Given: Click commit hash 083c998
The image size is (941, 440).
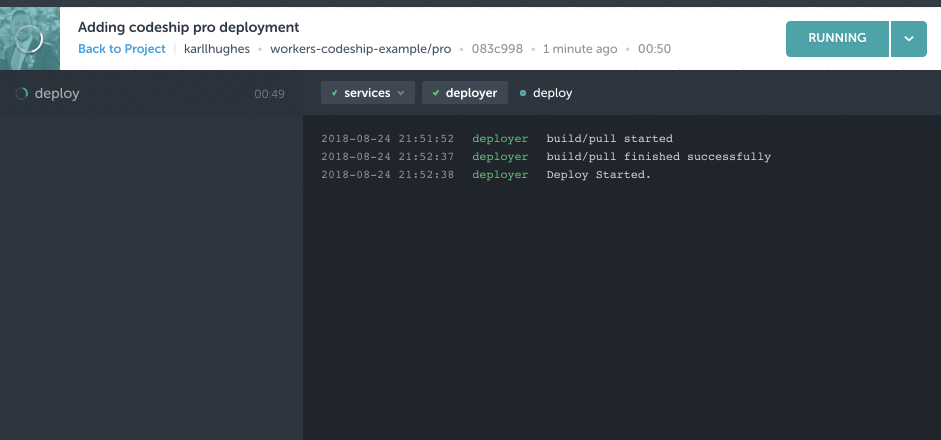Looking at the screenshot, I should pos(497,49).
